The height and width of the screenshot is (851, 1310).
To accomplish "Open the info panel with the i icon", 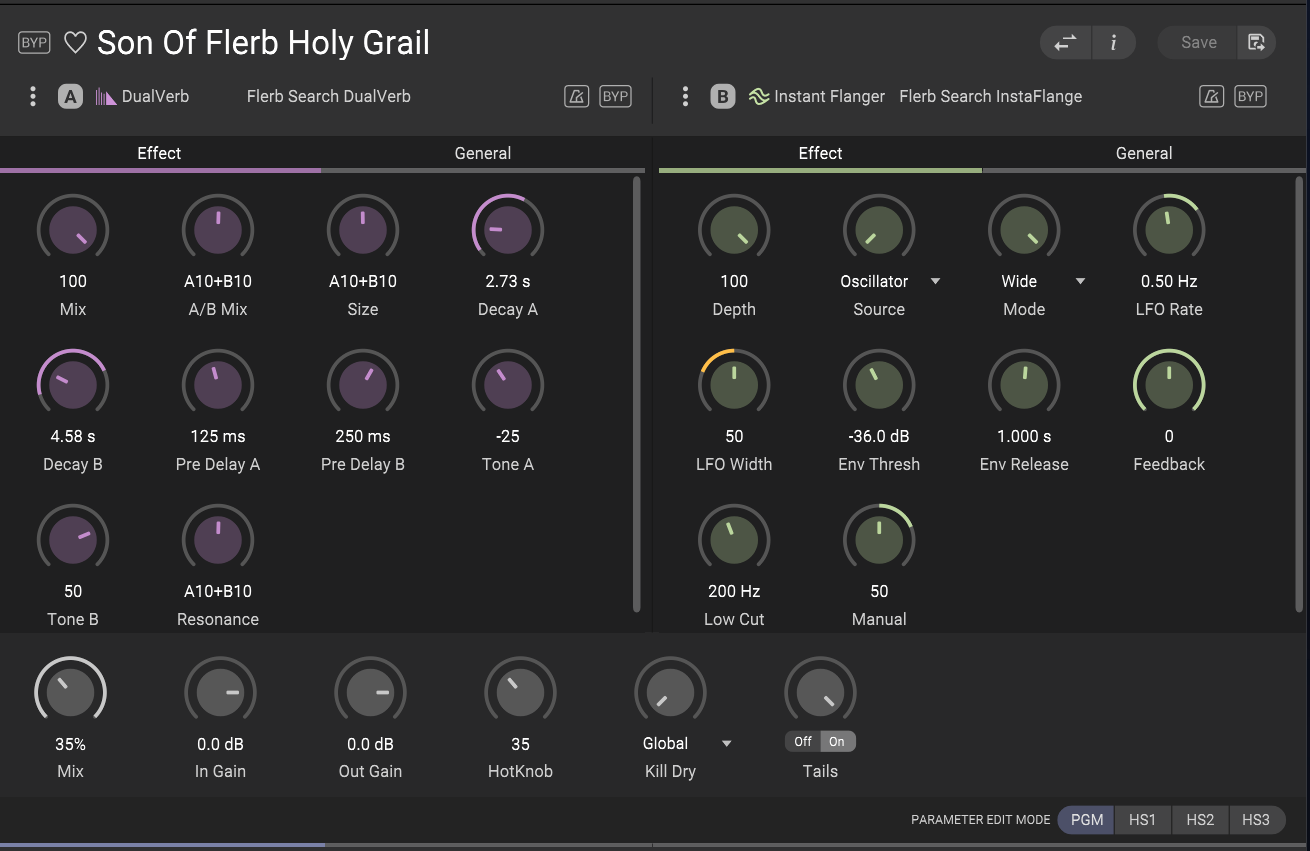I will pyautogui.click(x=1113, y=42).
